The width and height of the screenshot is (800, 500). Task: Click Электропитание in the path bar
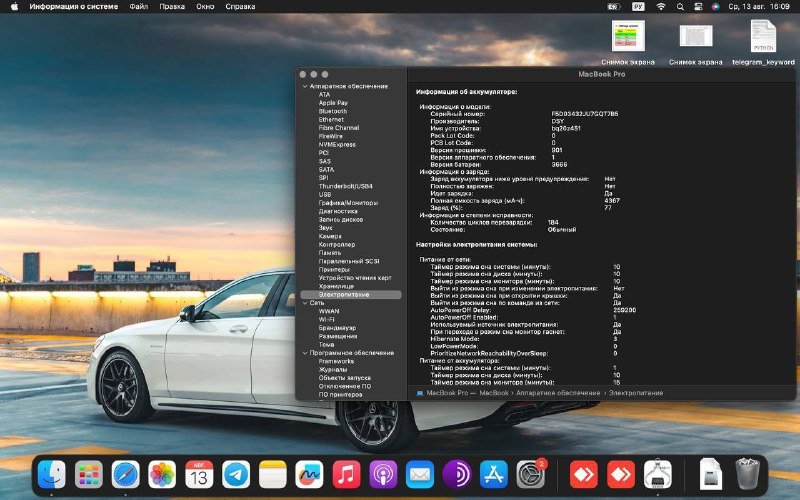(x=636, y=393)
